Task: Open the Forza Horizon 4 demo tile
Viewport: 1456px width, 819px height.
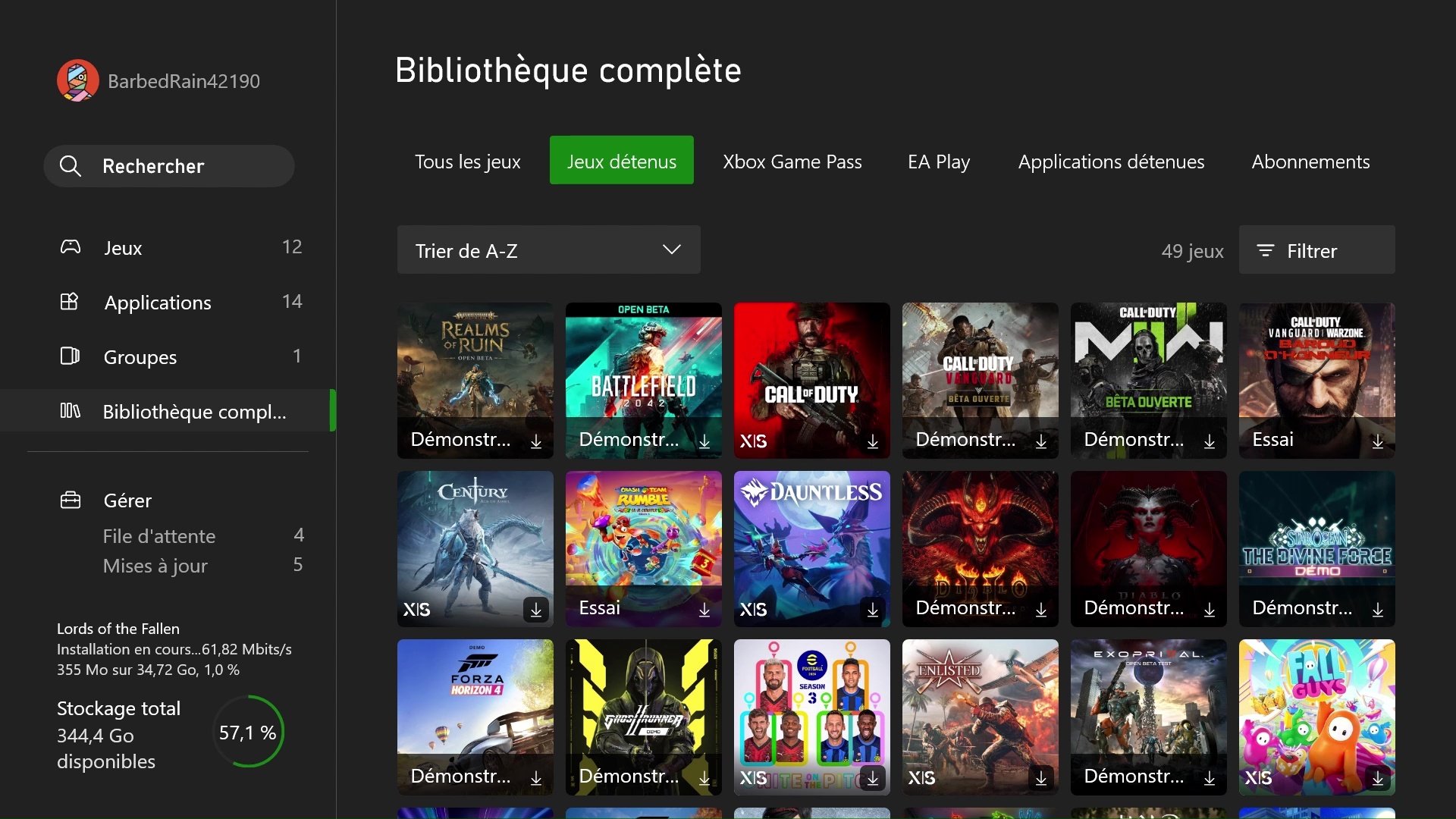Action: pos(475,717)
